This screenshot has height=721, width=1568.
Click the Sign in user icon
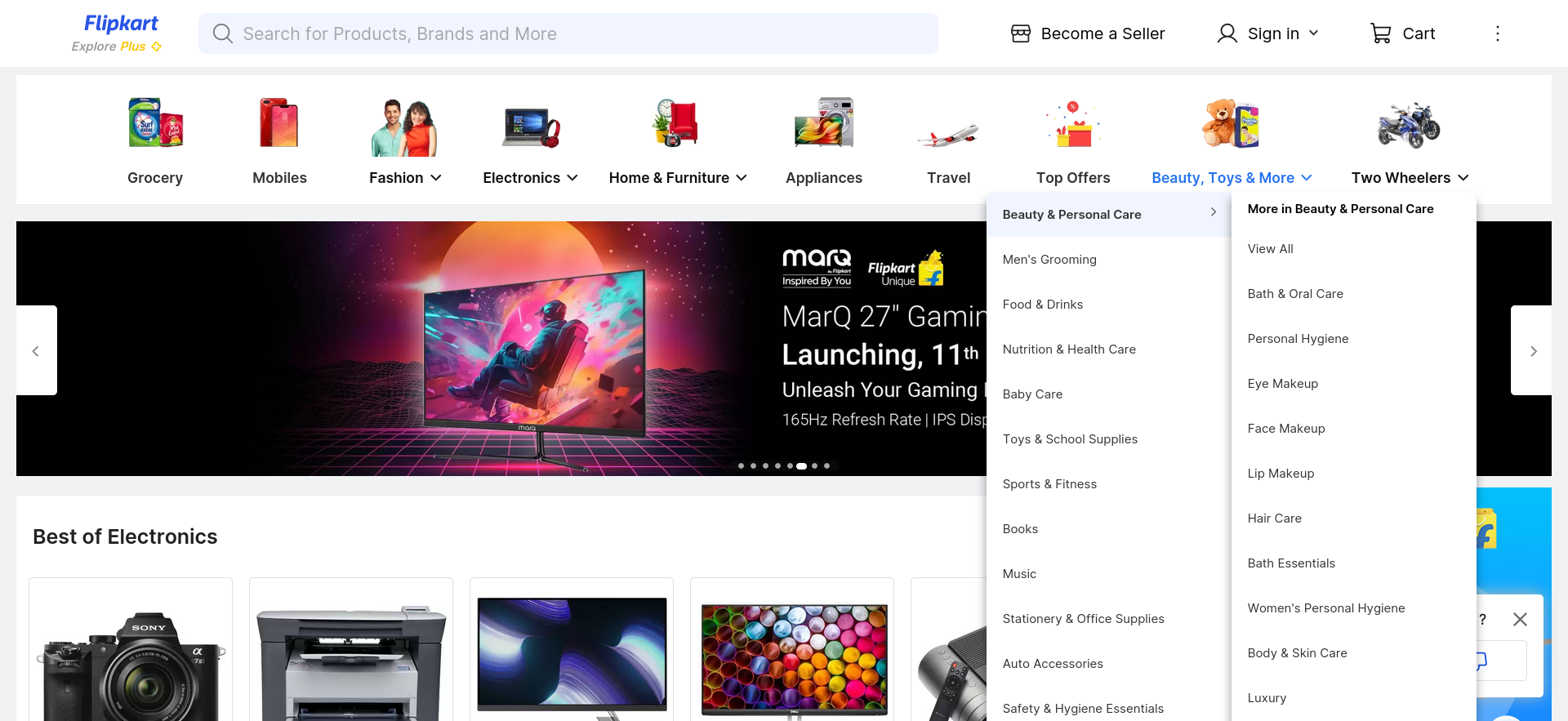point(1227,33)
